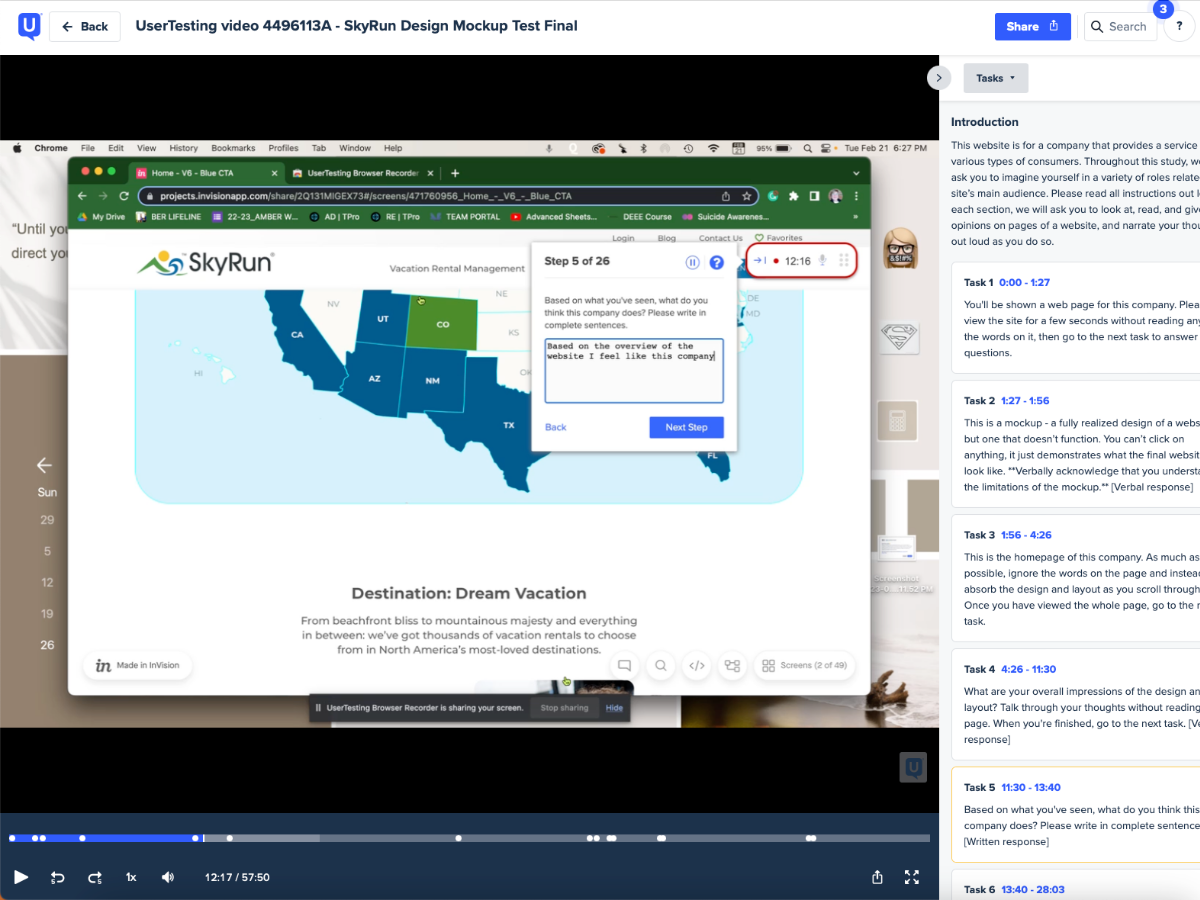1200x900 pixels.
Task: Click the bookmark star in recorded address bar
Action: click(x=746, y=196)
